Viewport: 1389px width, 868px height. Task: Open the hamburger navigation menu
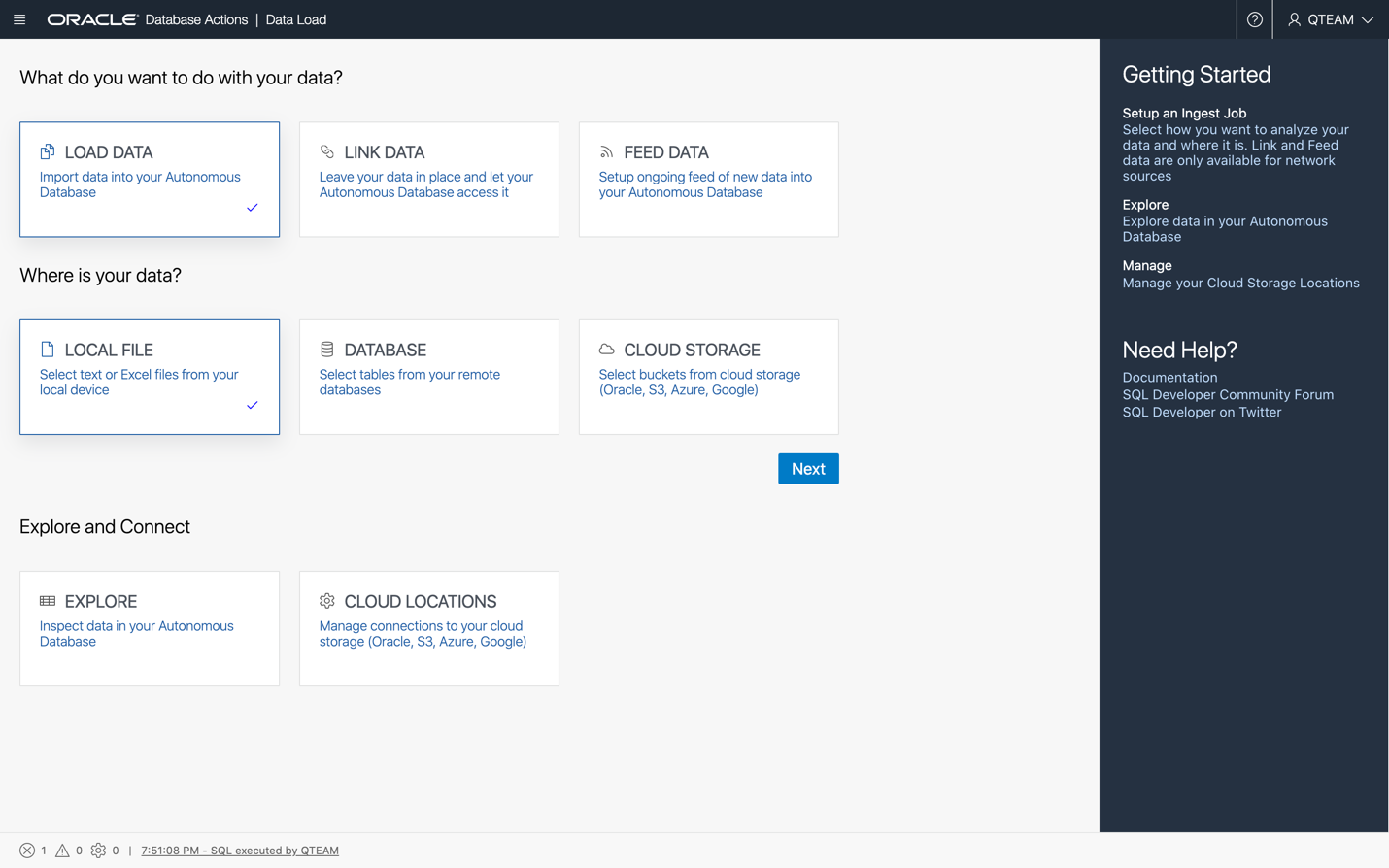point(19,19)
